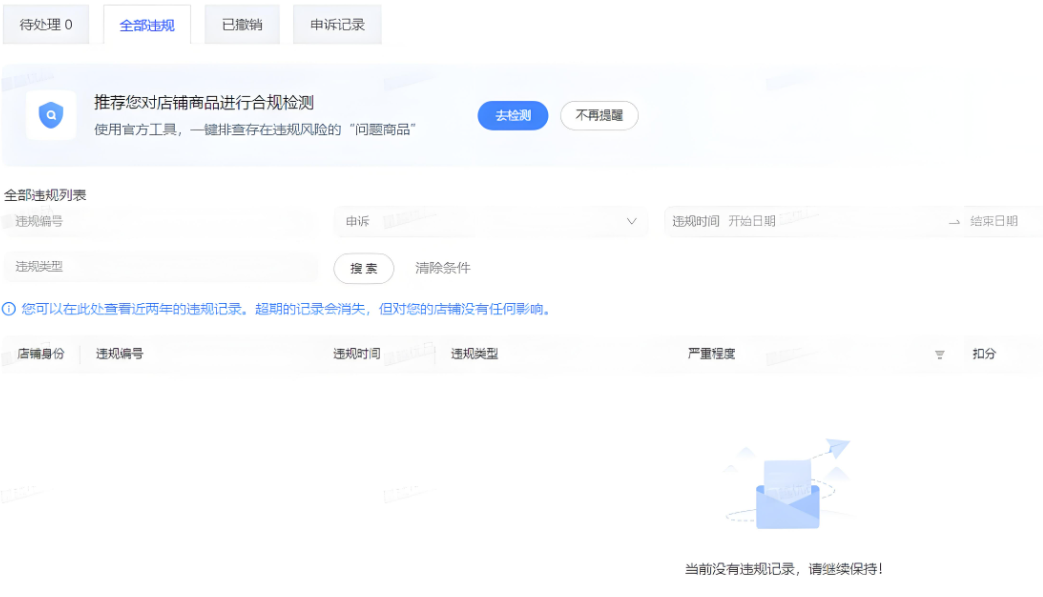Click the arrow between date fields
The width and height of the screenshot is (1043, 597).
954,222
